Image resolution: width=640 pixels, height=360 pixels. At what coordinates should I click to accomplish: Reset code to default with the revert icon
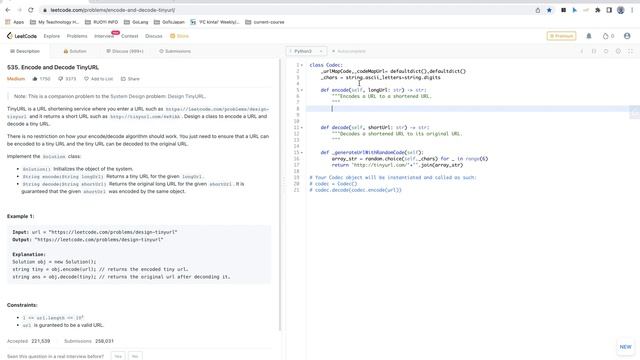point(606,51)
